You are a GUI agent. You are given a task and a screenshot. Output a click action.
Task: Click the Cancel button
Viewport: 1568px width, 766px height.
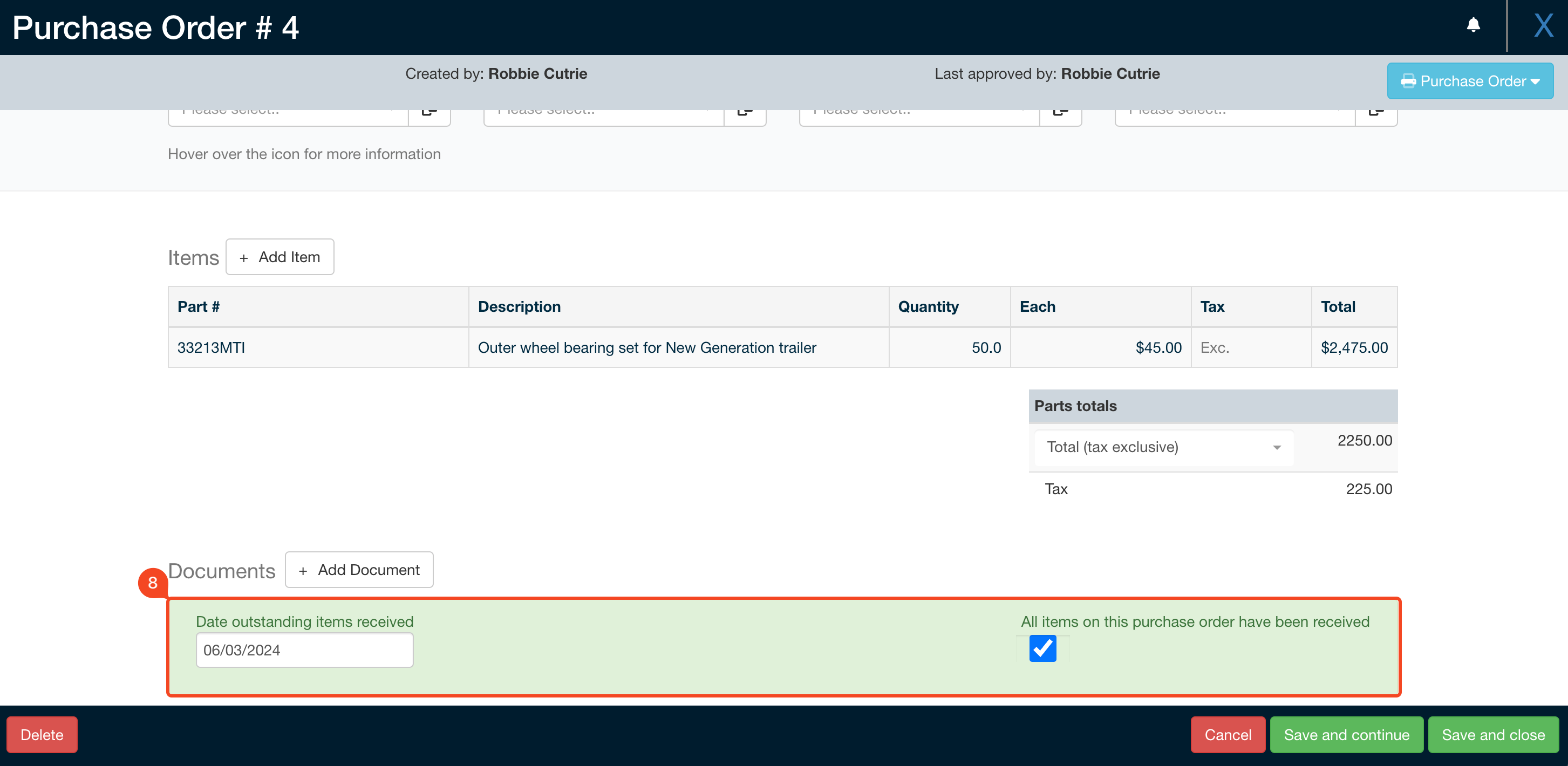[x=1229, y=734]
